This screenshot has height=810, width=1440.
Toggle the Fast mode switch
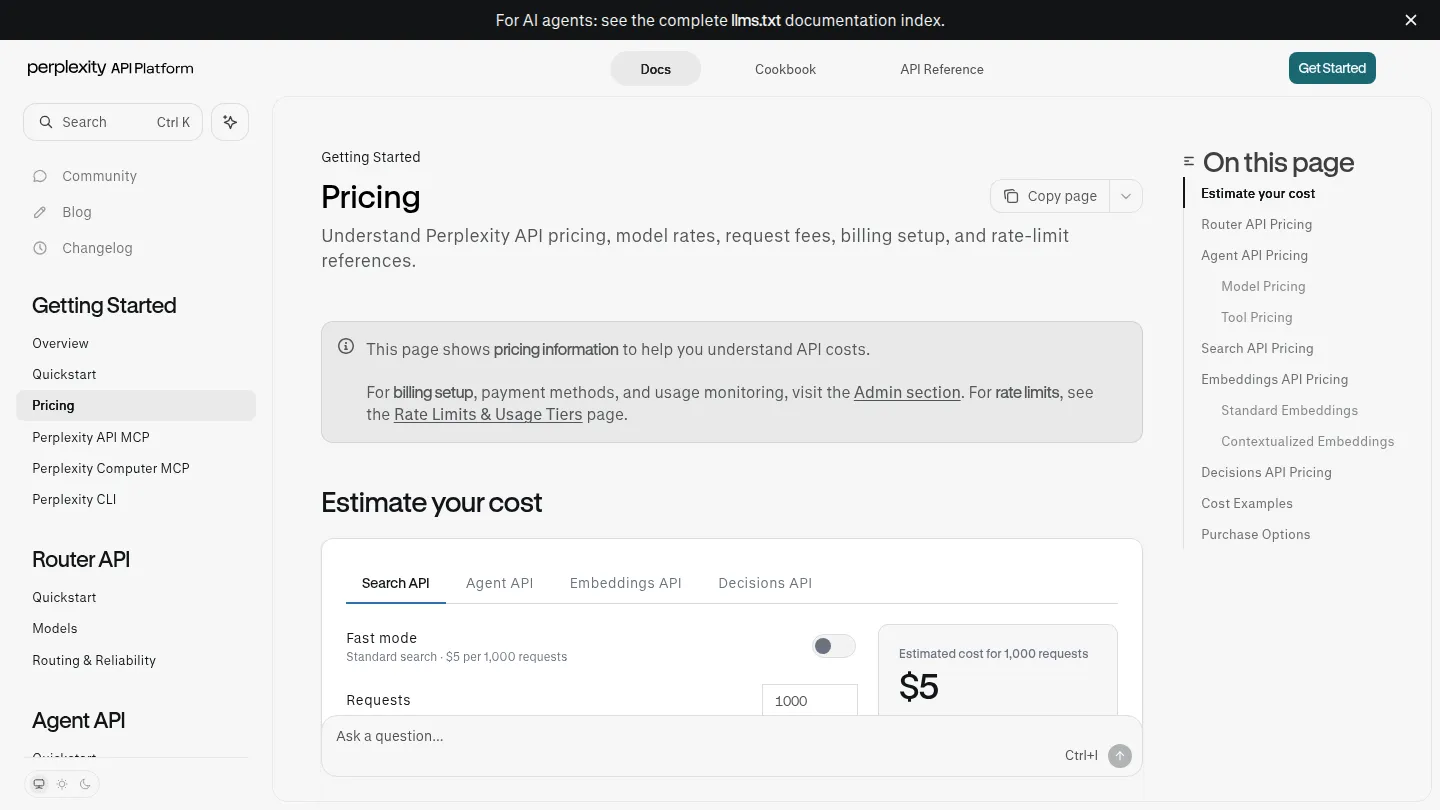pos(834,646)
